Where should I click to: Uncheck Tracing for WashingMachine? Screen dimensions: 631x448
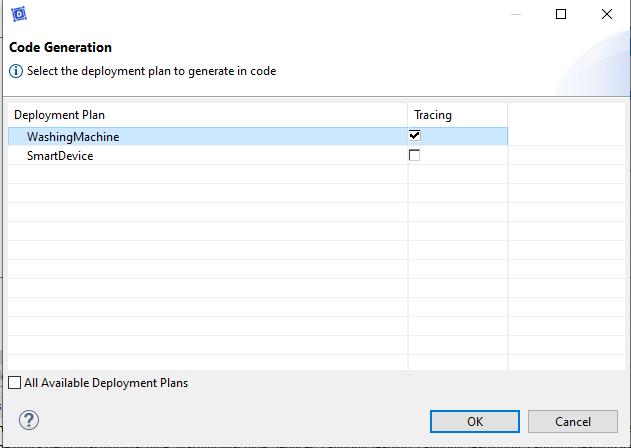click(x=414, y=136)
